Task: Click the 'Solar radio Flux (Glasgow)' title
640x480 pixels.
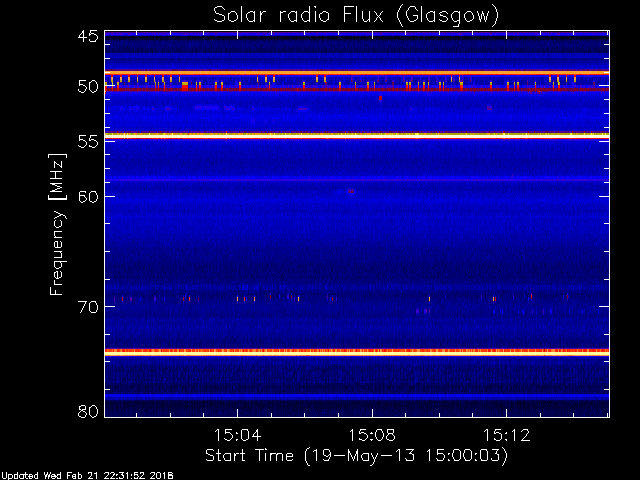Action: (x=356, y=15)
